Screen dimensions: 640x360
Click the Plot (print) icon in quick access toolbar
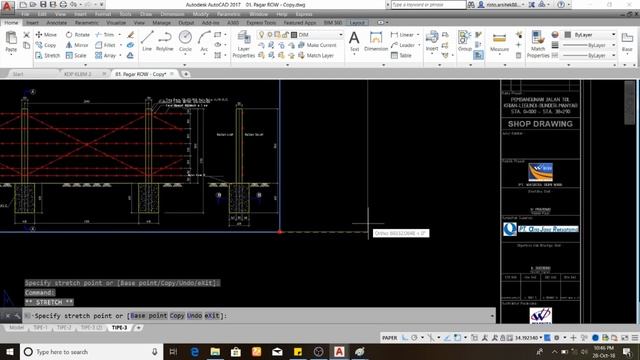[x=63, y=4]
